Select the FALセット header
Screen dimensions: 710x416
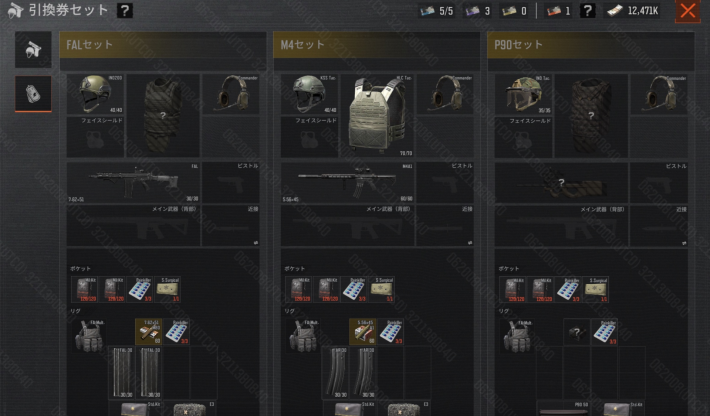(163, 45)
